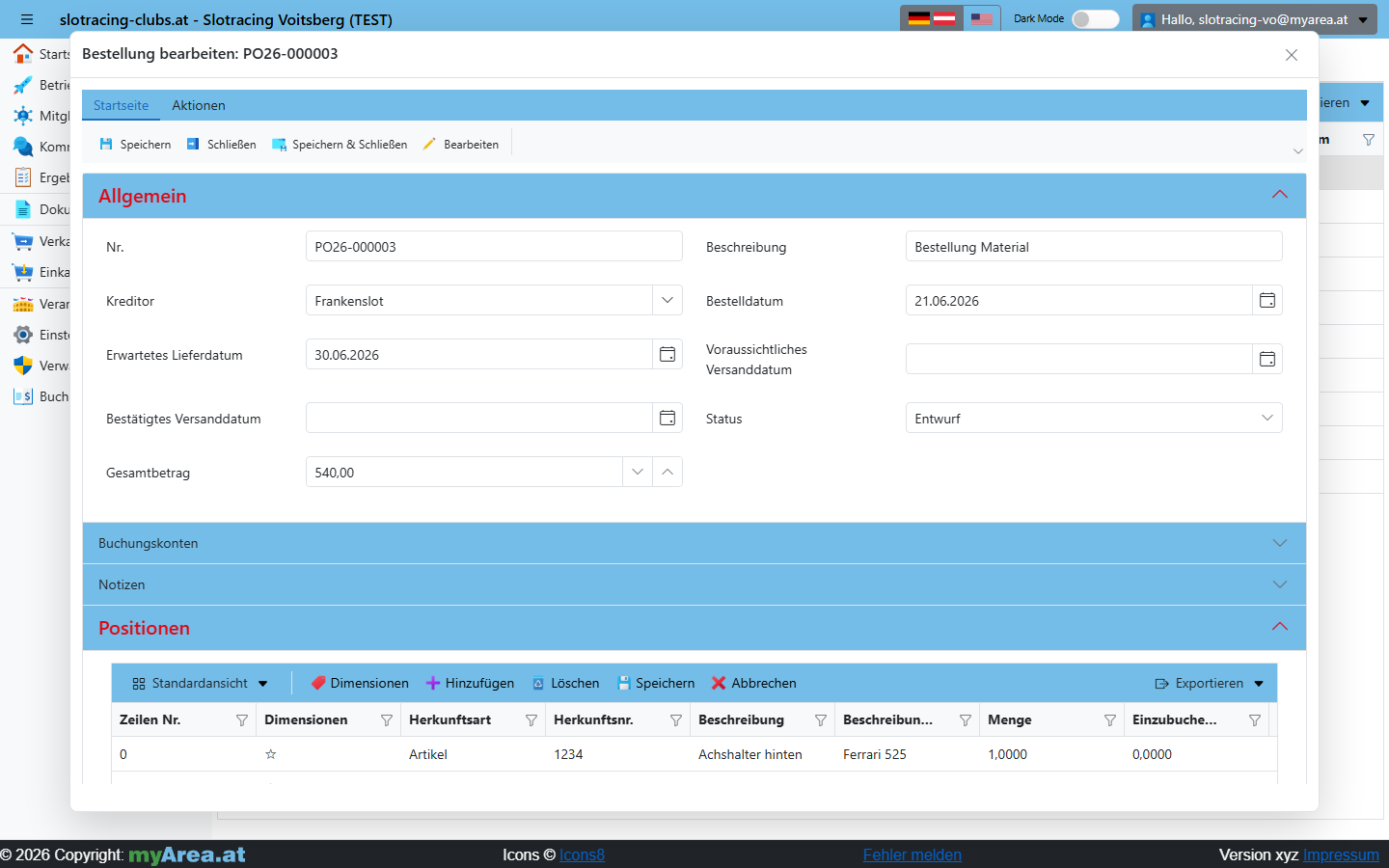Click the home icon in sidebar
This screenshot has height=868, width=1389.
click(23, 53)
